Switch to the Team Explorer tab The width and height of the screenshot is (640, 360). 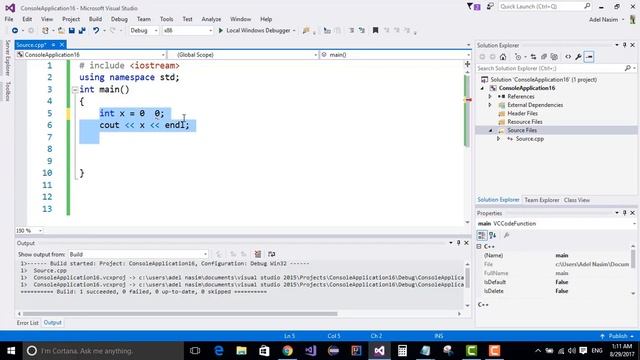(542, 200)
